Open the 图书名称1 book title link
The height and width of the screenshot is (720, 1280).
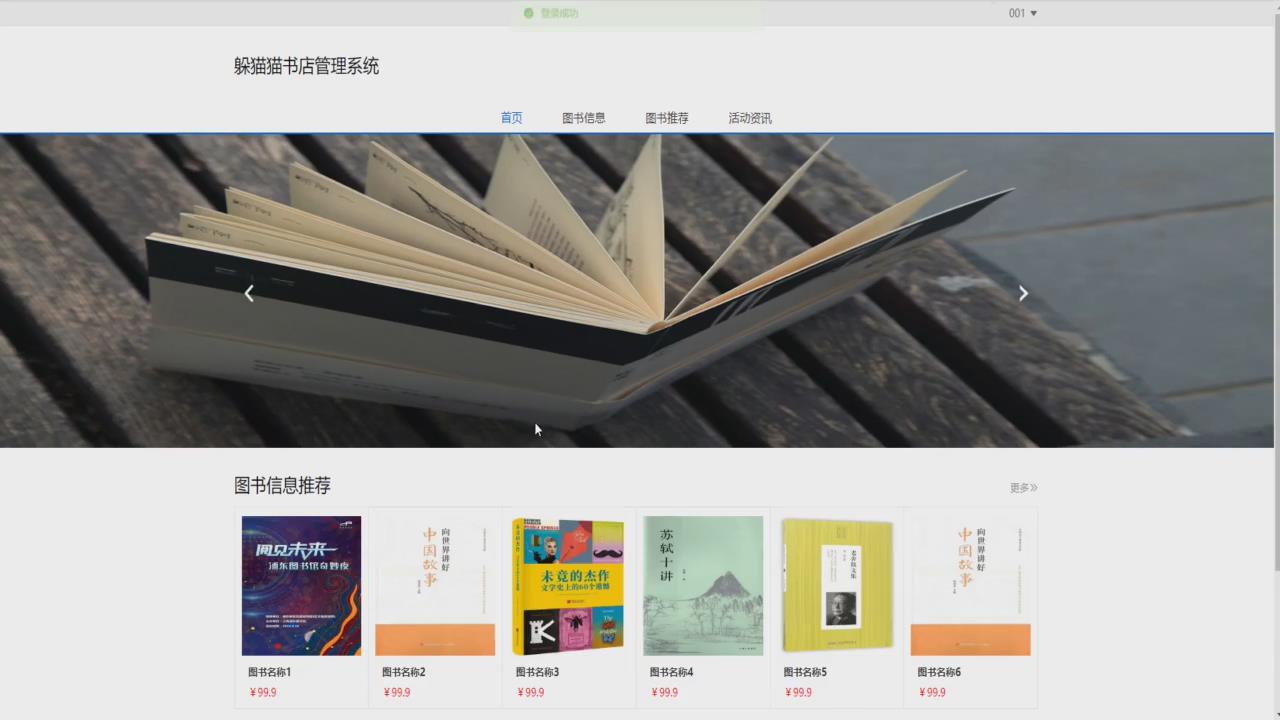coord(269,672)
